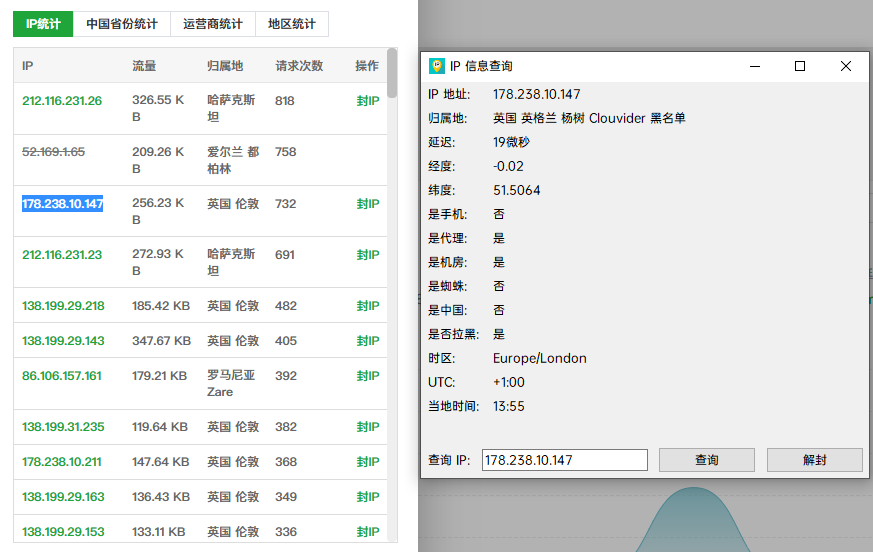873x552 pixels.
Task: Click 封IP for 138.199.29.153
Action: pyautogui.click(x=367, y=532)
